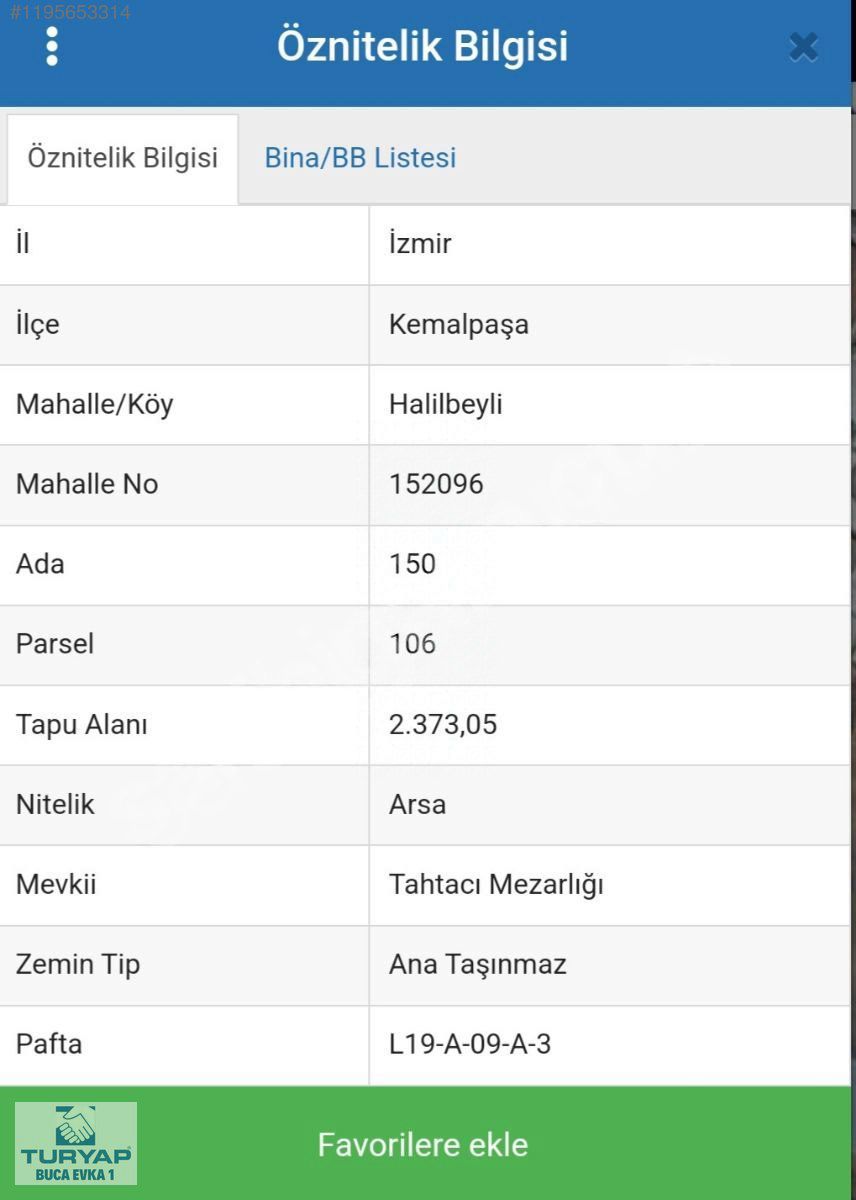The image size is (856, 1200).
Task: Click the Tapu Alanı row label
Action: click(x=82, y=725)
